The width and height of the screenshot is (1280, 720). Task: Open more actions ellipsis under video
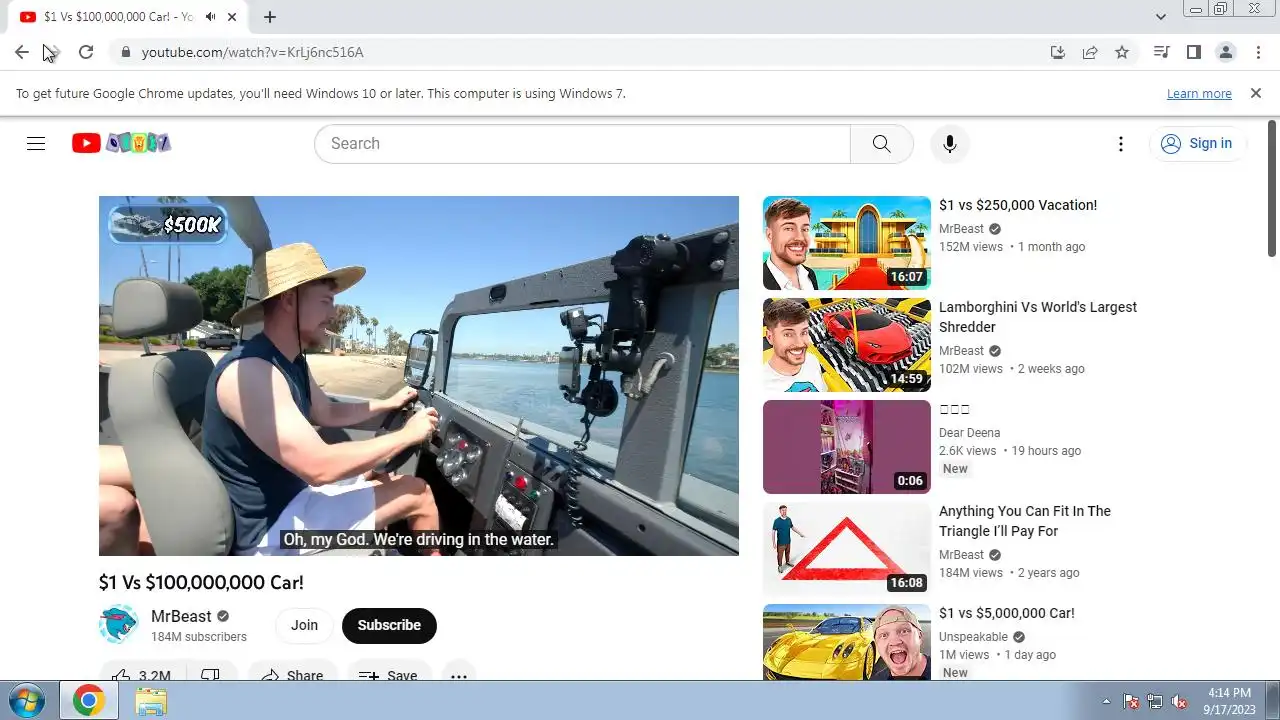[458, 675]
